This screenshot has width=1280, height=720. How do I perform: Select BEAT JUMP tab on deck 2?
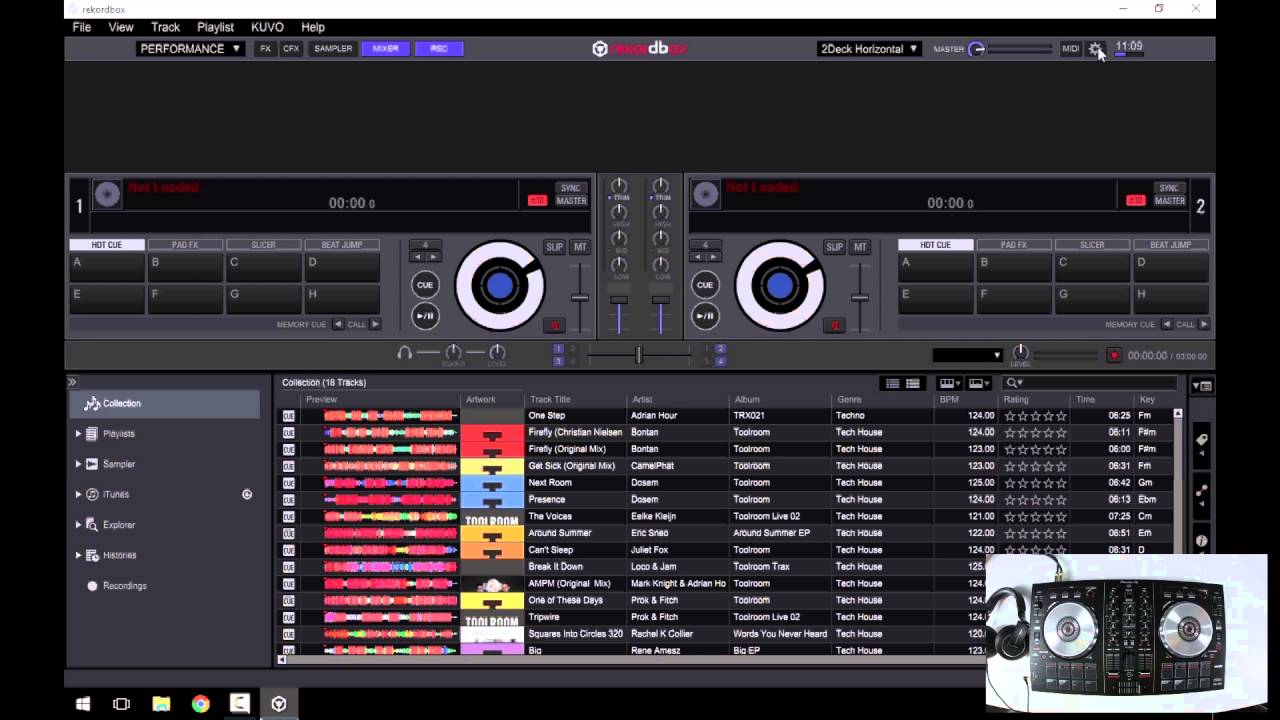pyautogui.click(x=1170, y=244)
